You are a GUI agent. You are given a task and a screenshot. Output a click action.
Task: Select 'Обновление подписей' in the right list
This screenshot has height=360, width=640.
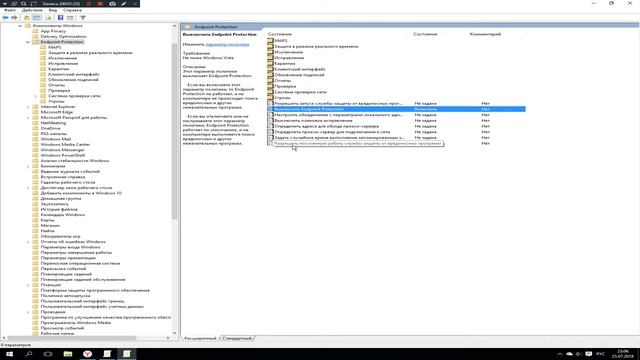(x=299, y=75)
